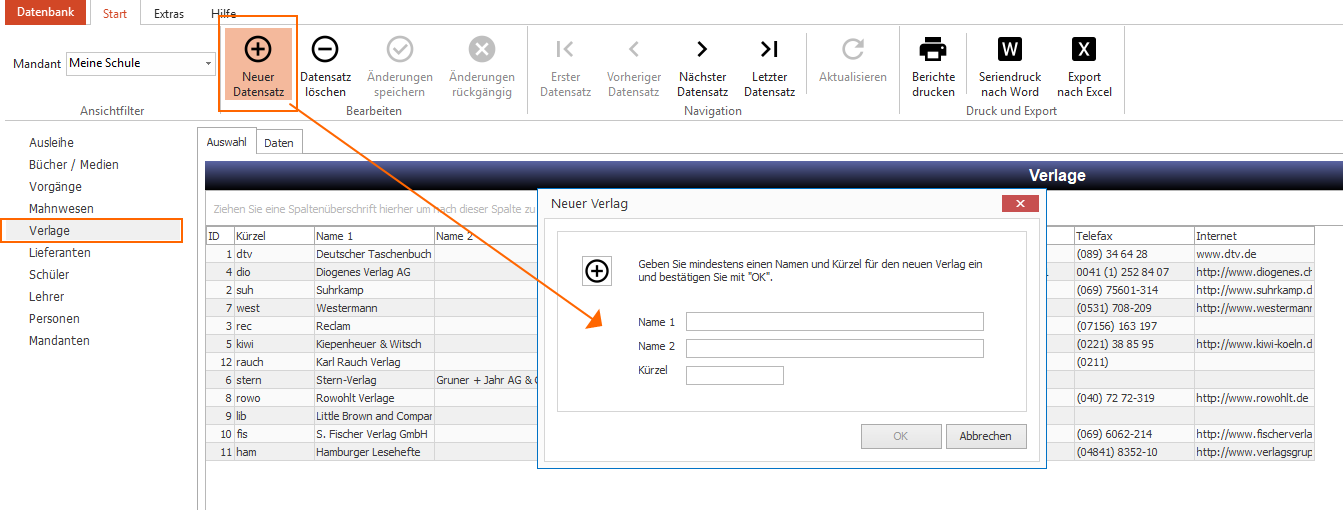
Task: Open the Hilfe ribbon tab
Action: pos(224,14)
